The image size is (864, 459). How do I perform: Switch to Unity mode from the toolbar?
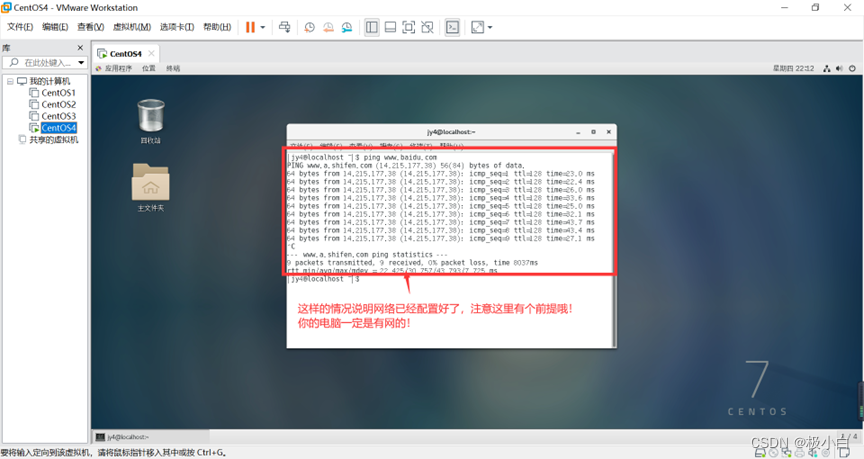(x=427, y=27)
